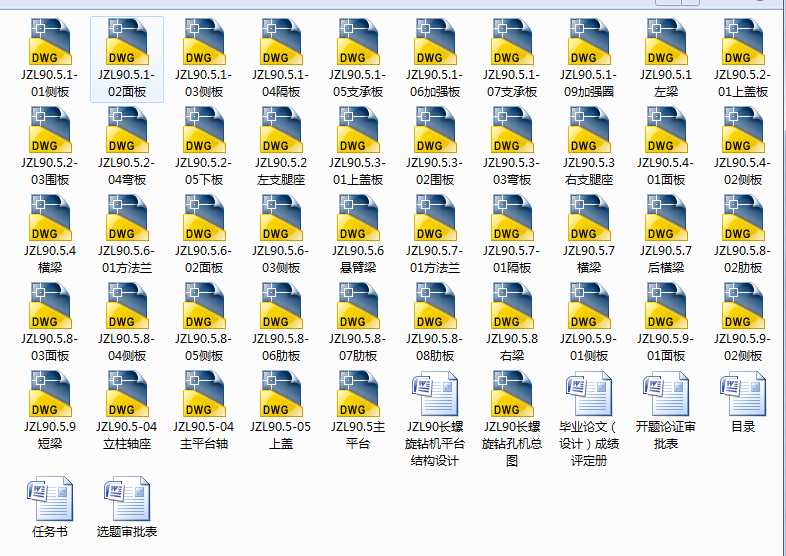Select the label JZL90.5-05上盖
Screen dimensions: 786x556
(281, 435)
